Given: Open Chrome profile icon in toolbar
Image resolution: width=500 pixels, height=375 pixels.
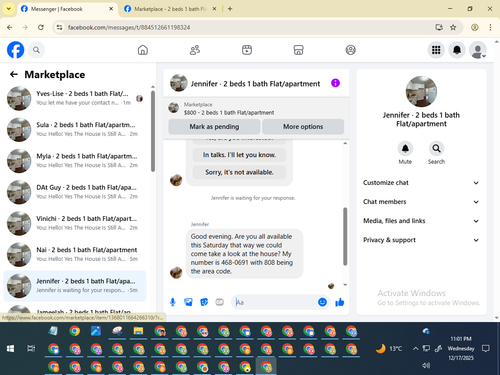Looking at the screenshot, I should pos(475,27).
